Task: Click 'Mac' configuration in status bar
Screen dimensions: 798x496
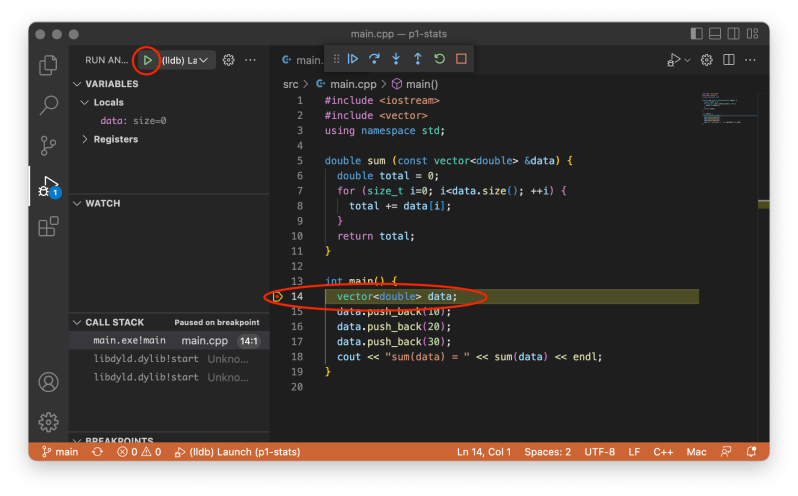Action: [x=696, y=452]
